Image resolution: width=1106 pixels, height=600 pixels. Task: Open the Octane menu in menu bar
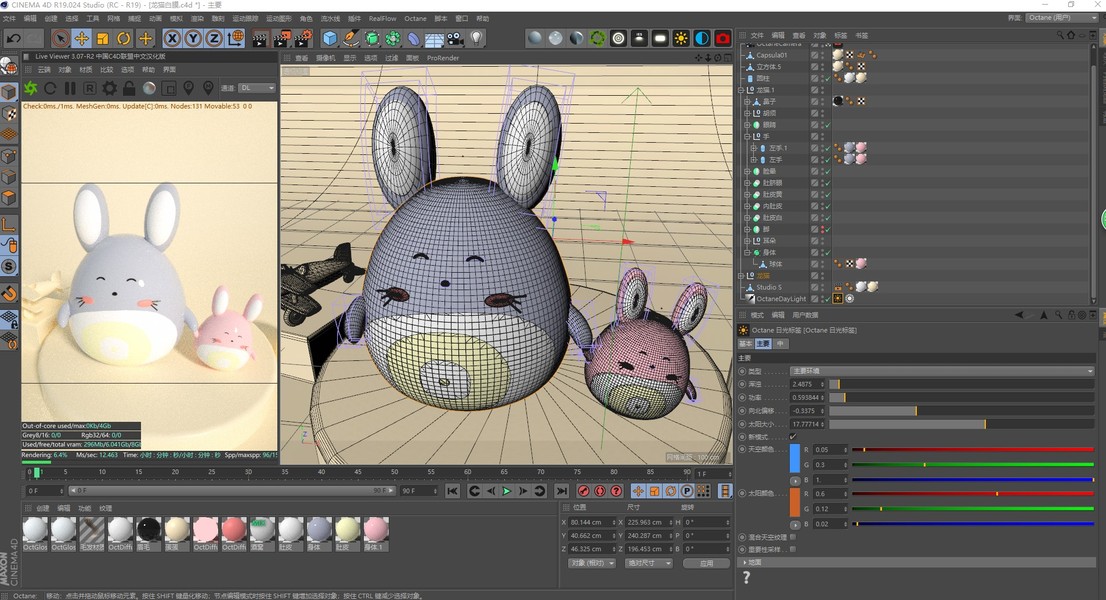click(x=415, y=18)
